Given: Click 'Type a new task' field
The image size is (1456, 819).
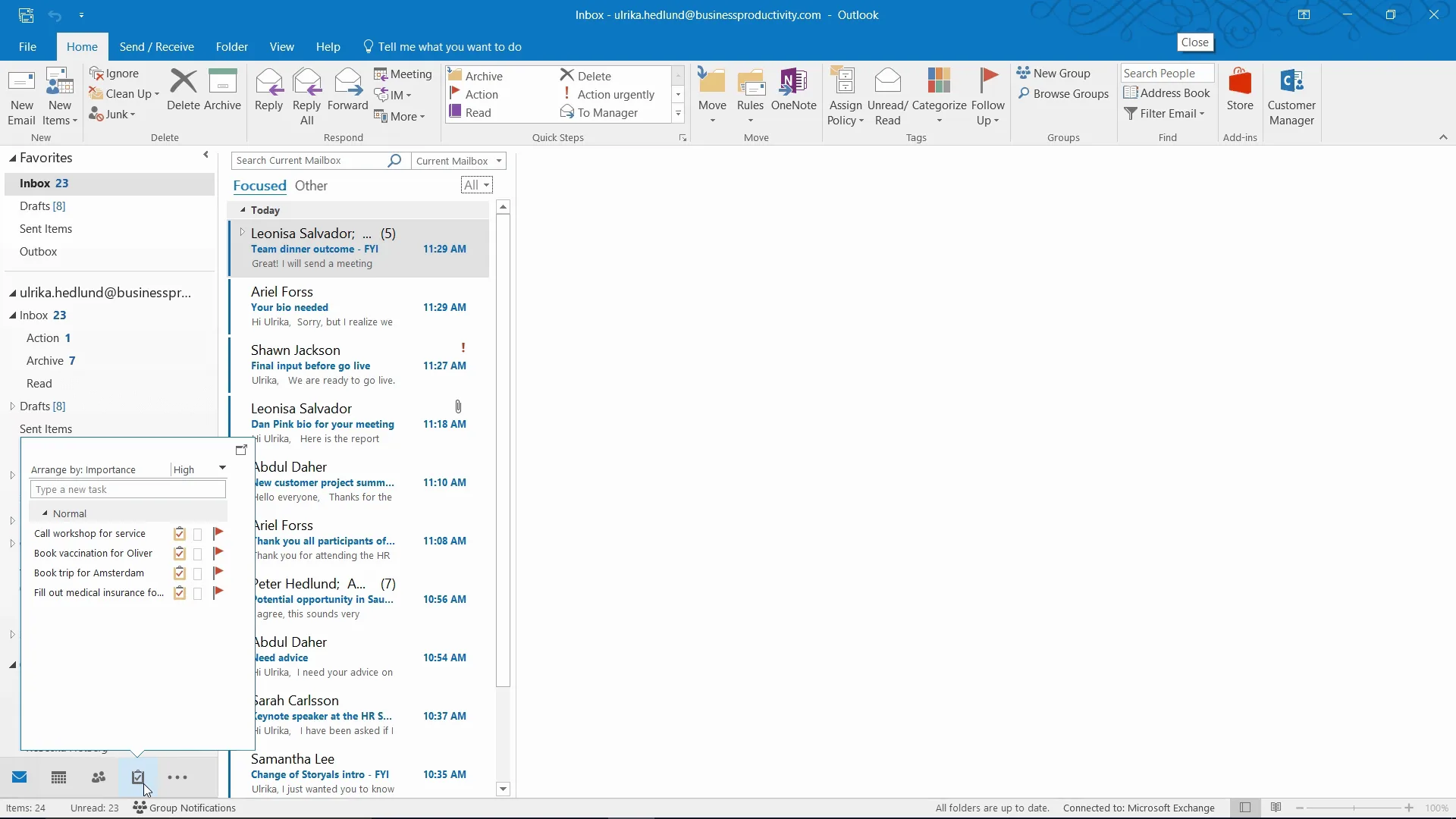Looking at the screenshot, I should click(x=128, y=490).
